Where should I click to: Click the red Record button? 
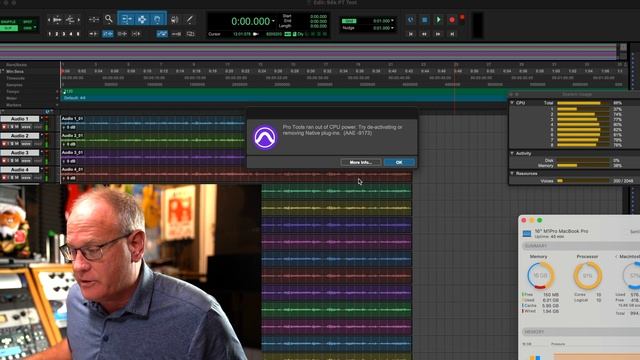(452, 20)
